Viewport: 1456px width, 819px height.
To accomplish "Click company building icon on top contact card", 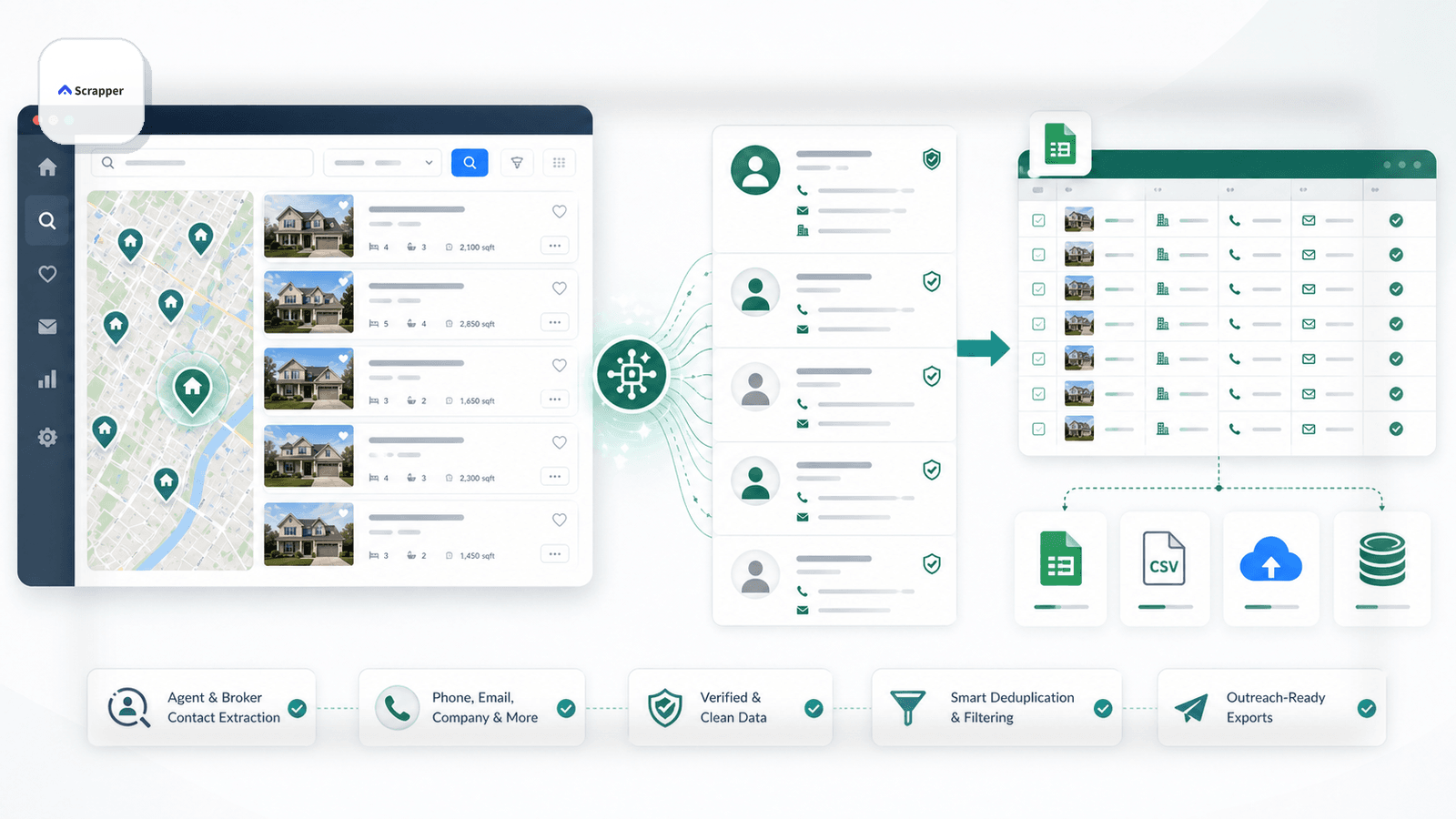I will [x=803, y=230].
